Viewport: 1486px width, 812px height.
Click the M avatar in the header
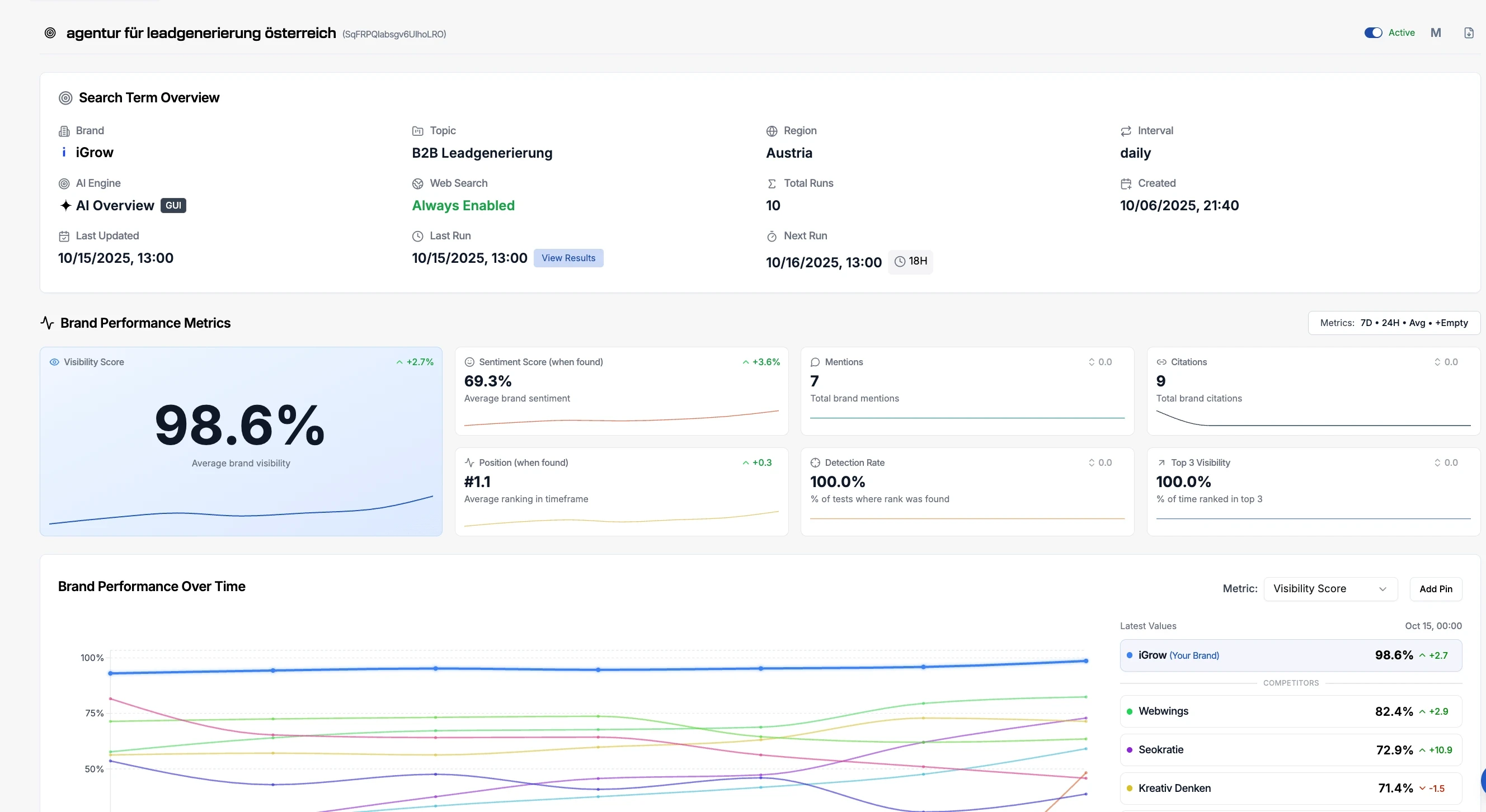1436,32
